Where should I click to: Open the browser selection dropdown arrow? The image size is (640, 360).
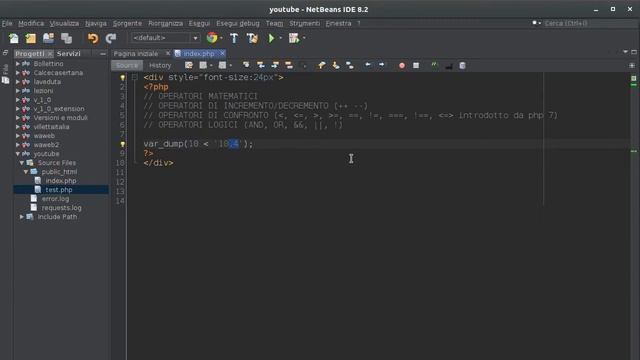(x=221, y=38)
